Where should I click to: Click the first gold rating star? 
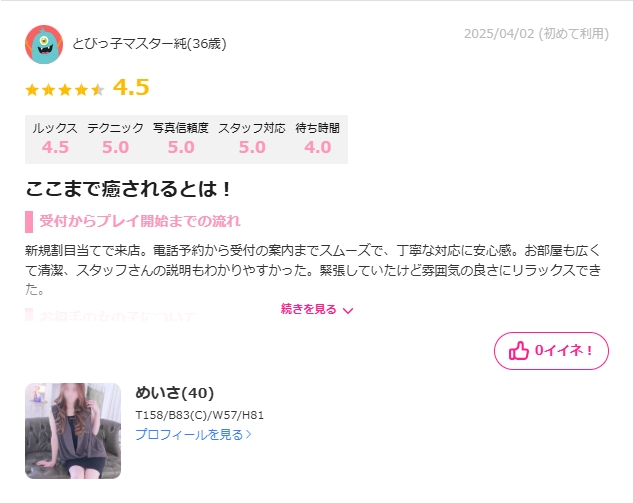pos(32,90)
